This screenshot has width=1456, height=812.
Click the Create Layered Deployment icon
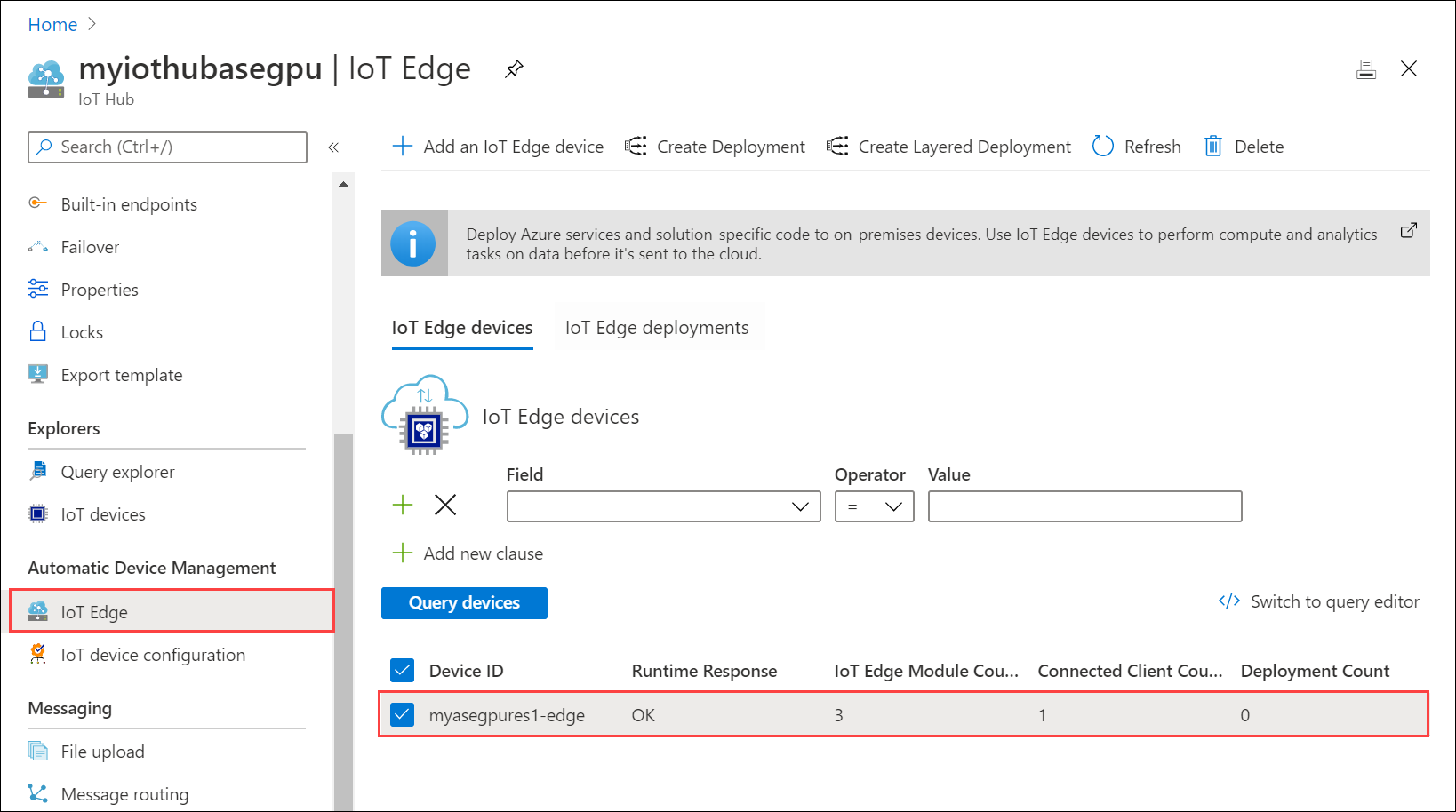pos(836,146)
